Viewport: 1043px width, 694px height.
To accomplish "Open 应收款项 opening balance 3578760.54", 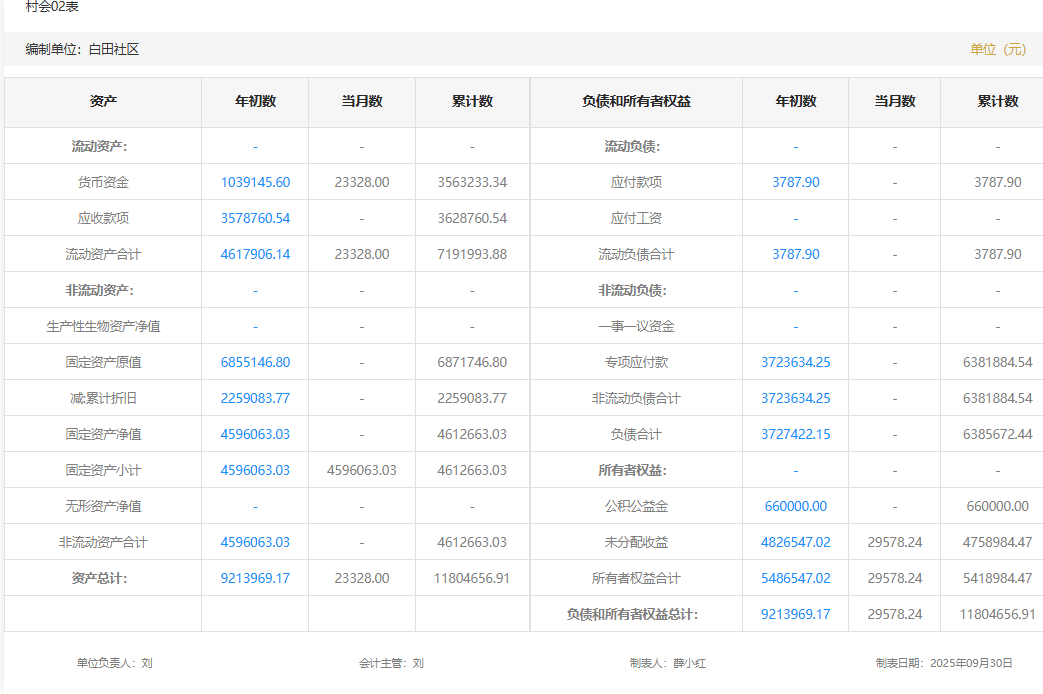I will [255, 218].
